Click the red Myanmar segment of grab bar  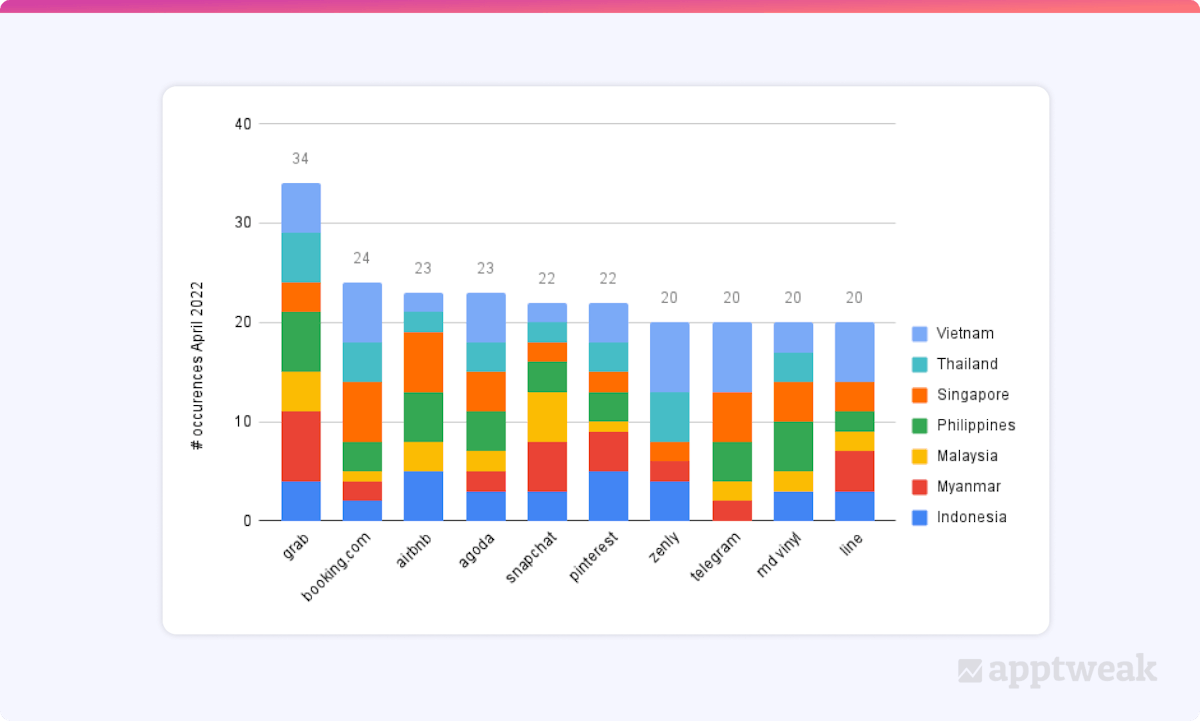click(301, 446)
